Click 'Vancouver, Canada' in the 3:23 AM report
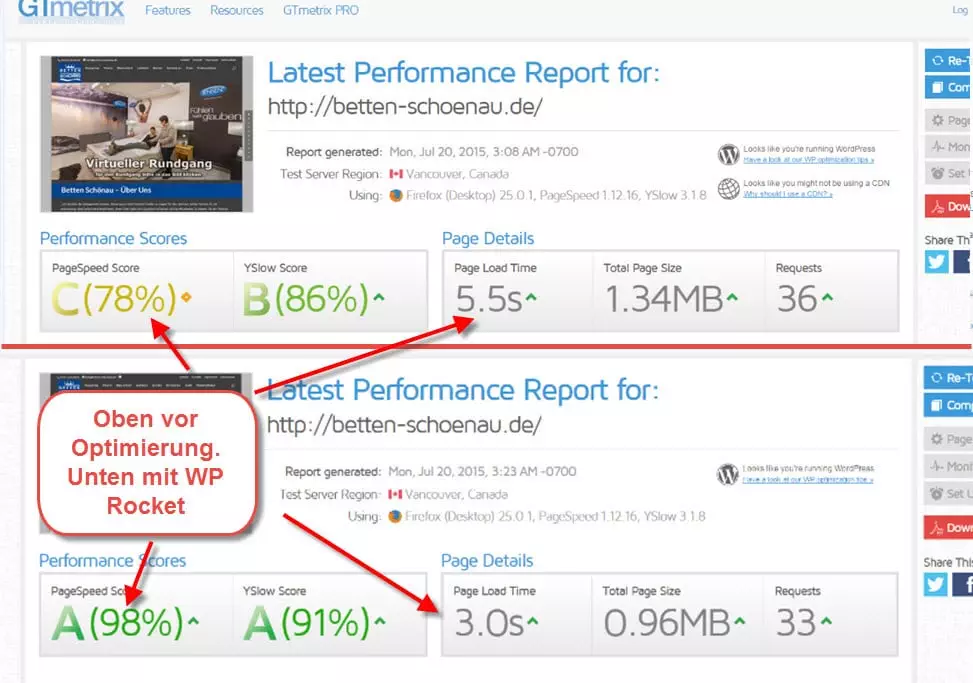 [x=456, y=494]
